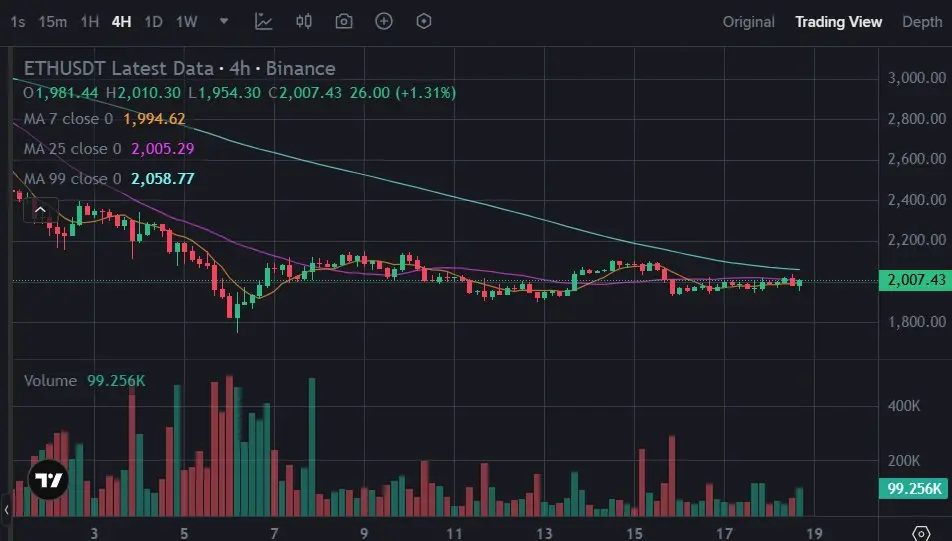Screen dimensions: 952x541
Task: Click the plus circle add icon
Action: coord(384,22)
